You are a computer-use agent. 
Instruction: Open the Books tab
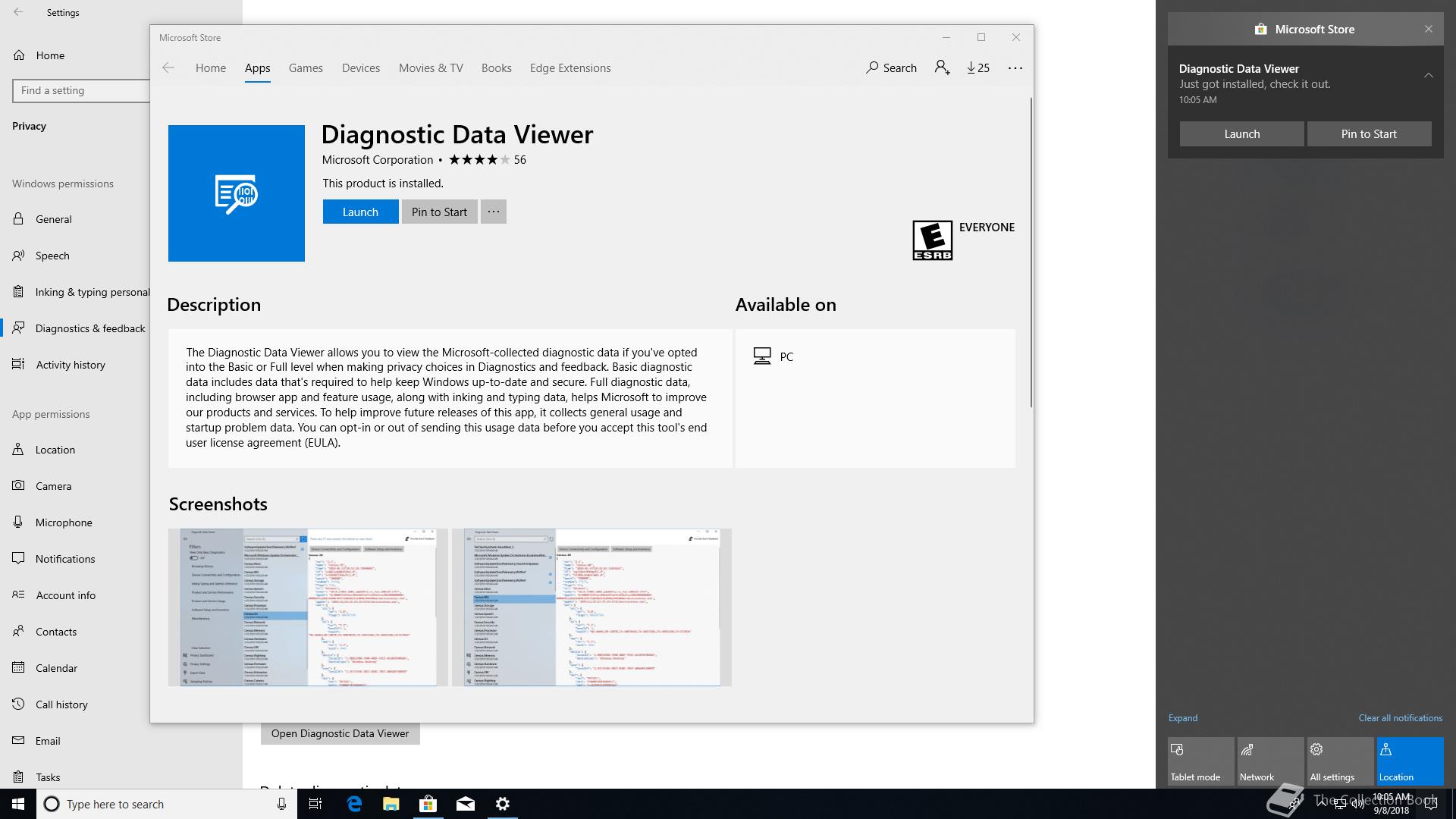pyautogui.click(x=497, y=67)
